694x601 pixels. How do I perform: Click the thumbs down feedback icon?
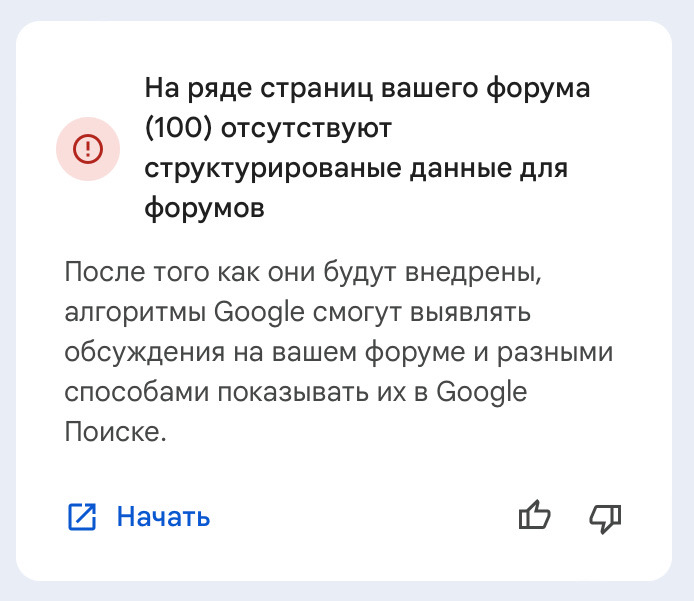[605, 519]
